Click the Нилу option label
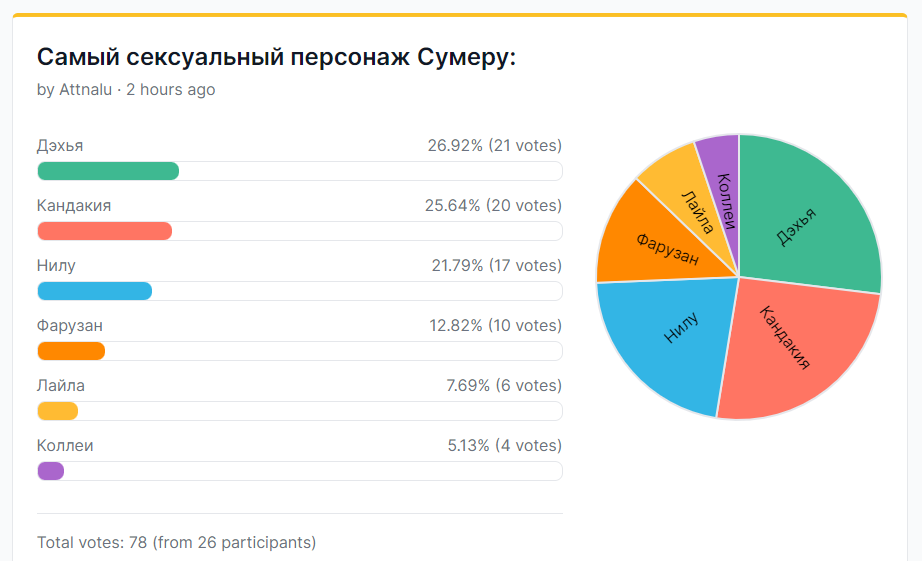The height and width of the screenshot is (561, 922). [x=56, y=266]
